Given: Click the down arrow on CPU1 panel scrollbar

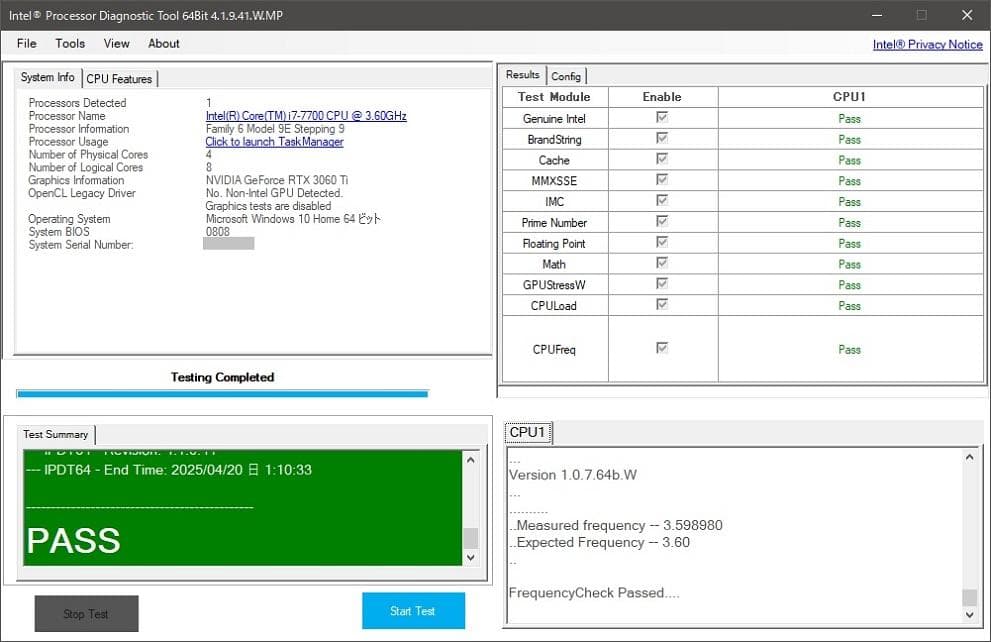Looking at the screenshot, I should coord(970,613).
